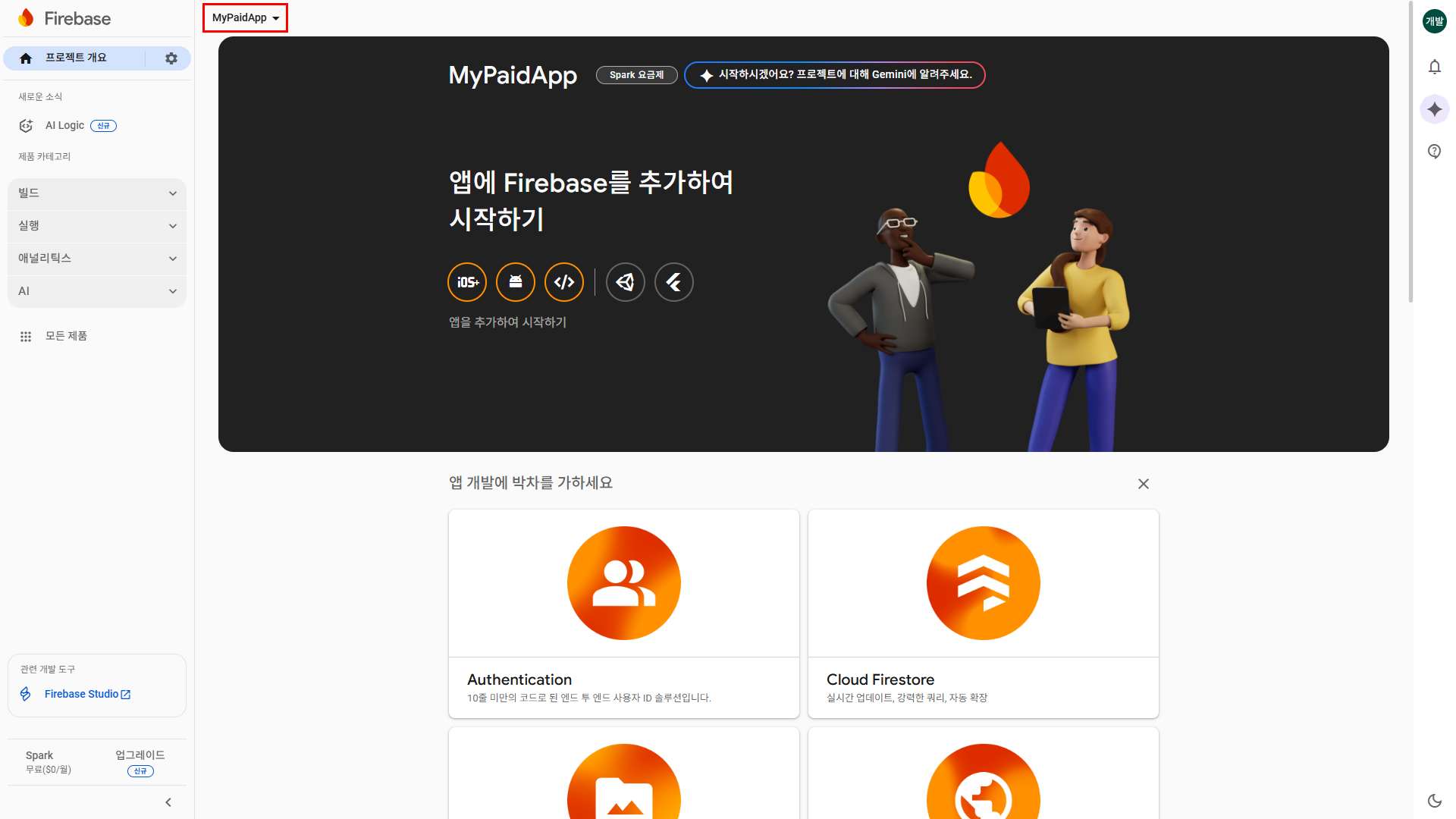Open 모든 제품 menu item
Viewport: 1456px width, 819px height.
tap(65, 336)
